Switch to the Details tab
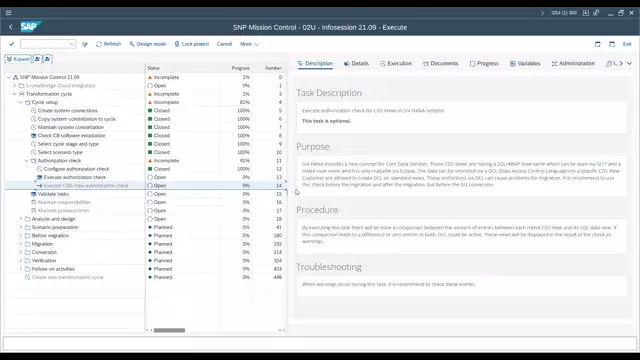This screenshot has width=640, height=360. tap(356, 64)
